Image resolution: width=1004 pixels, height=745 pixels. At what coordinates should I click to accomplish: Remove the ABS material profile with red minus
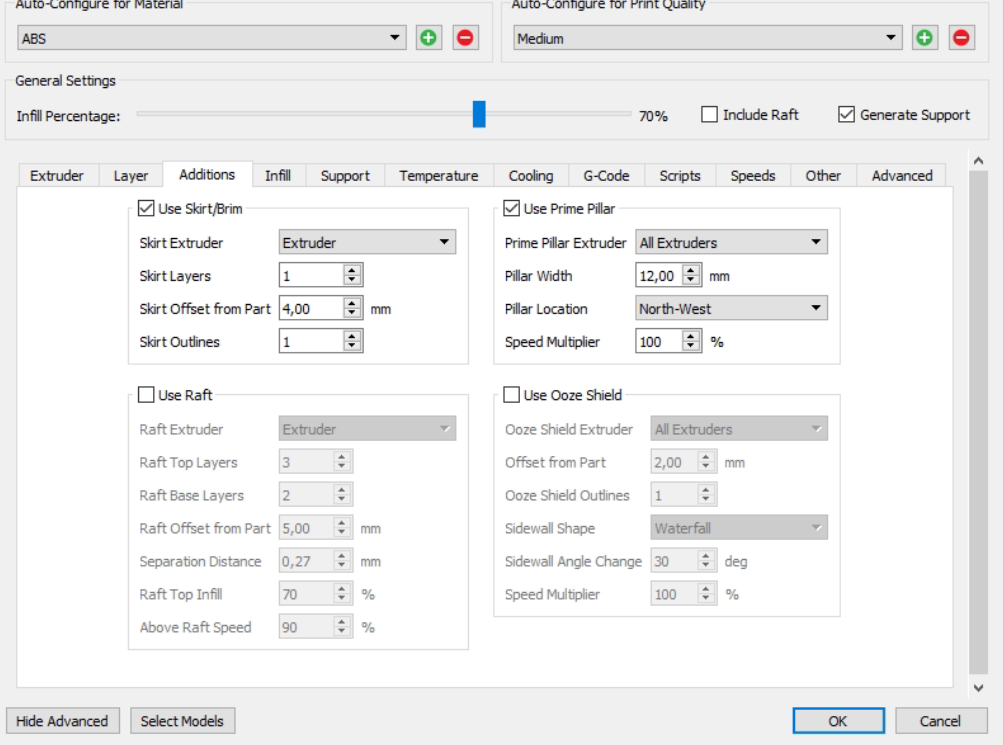coord(466,38)
